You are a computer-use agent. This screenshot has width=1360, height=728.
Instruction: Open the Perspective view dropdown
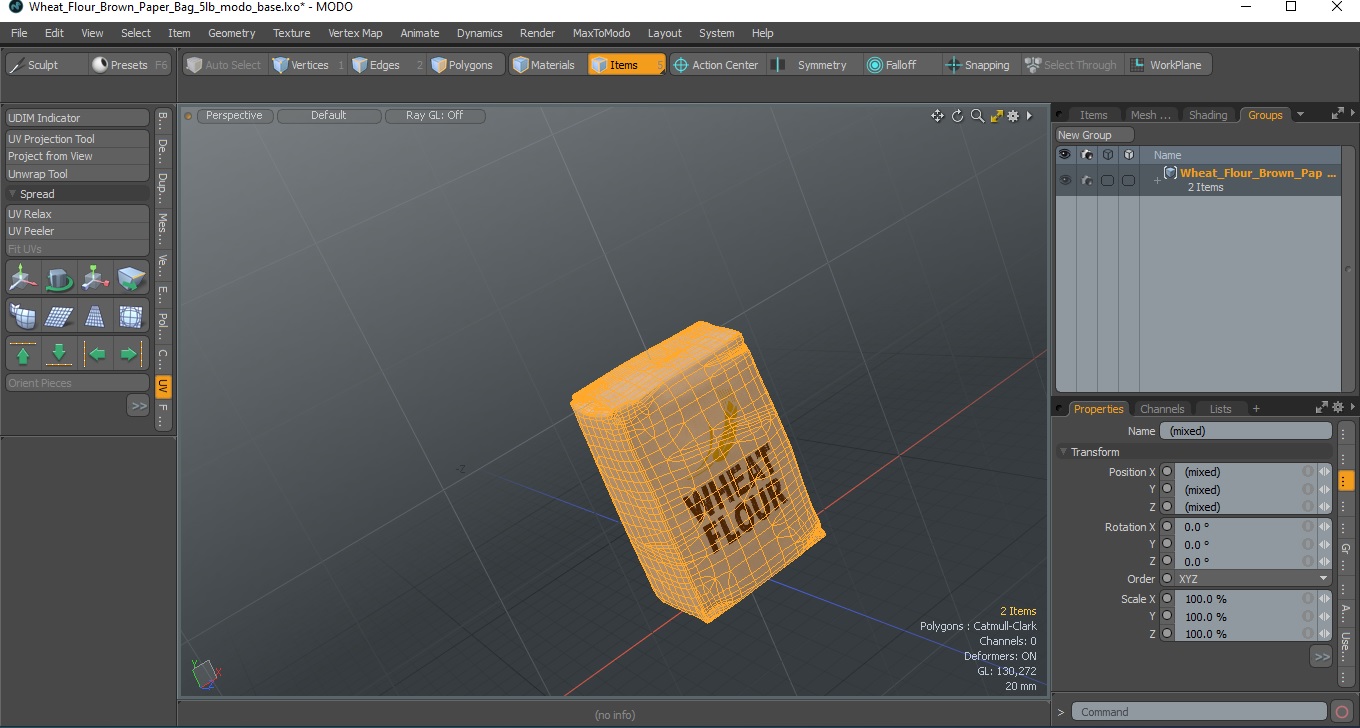click(235, 116)
